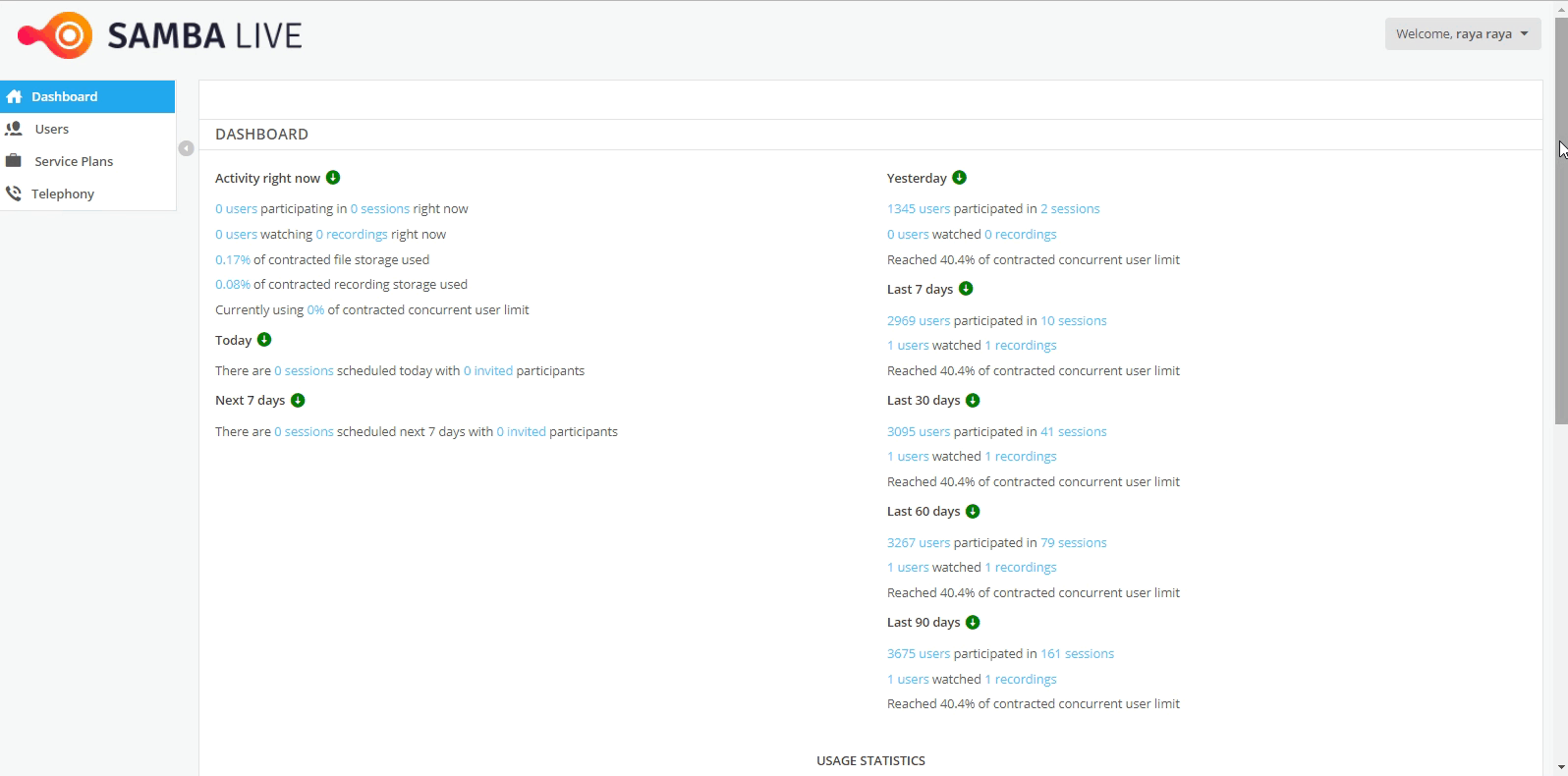
Task: Click green download icon beside Last 90 days
Action: pos(973,622)
